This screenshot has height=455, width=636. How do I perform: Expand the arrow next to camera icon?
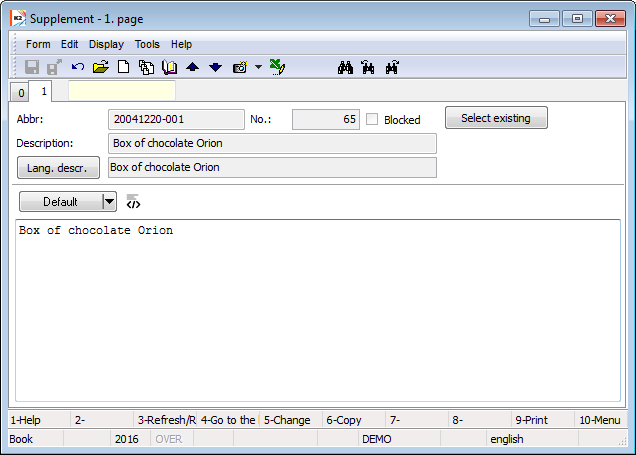pos(258,67)
